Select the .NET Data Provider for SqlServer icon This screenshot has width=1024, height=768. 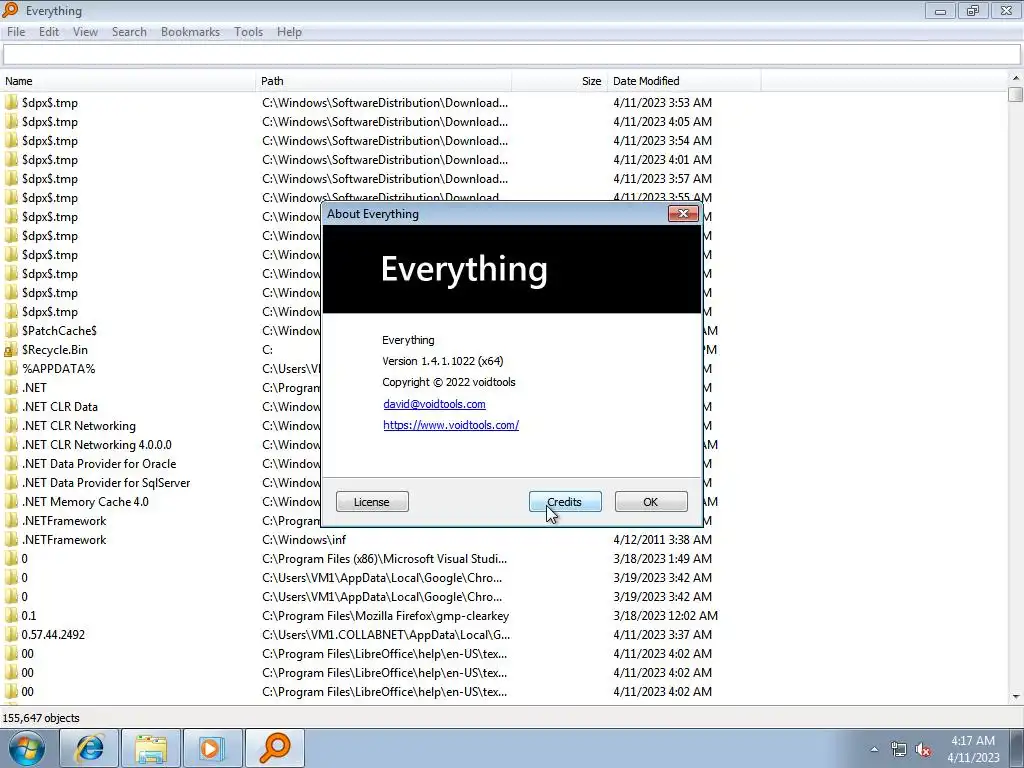point(11,483)
